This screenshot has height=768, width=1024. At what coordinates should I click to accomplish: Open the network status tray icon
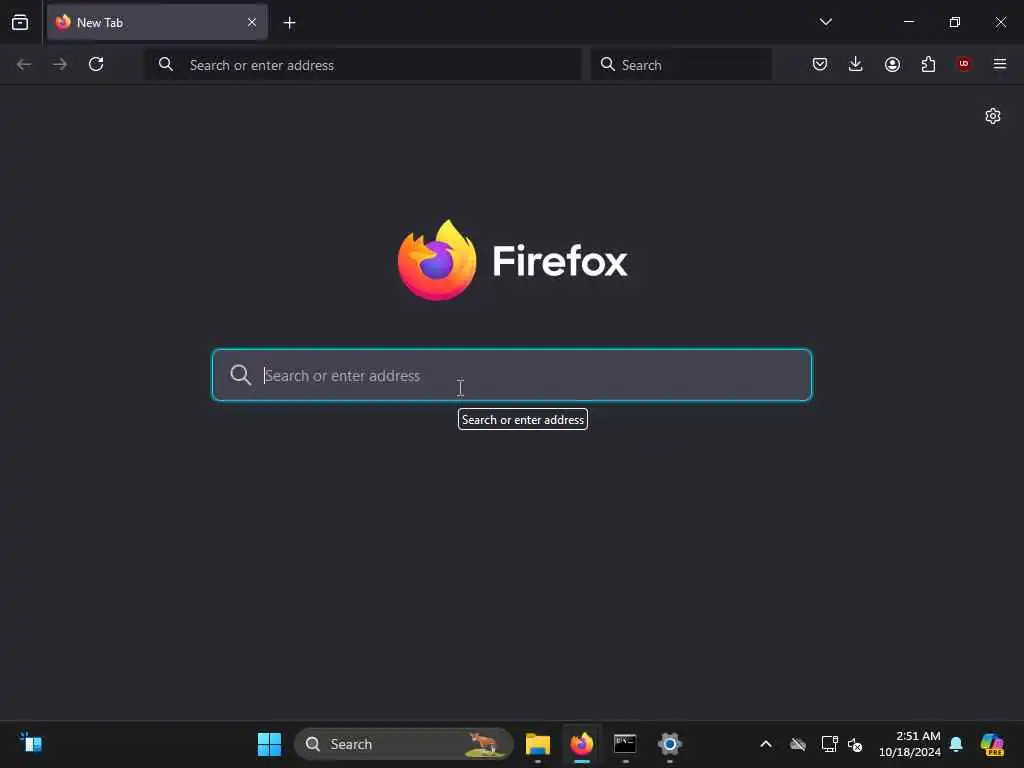point(829,744)
